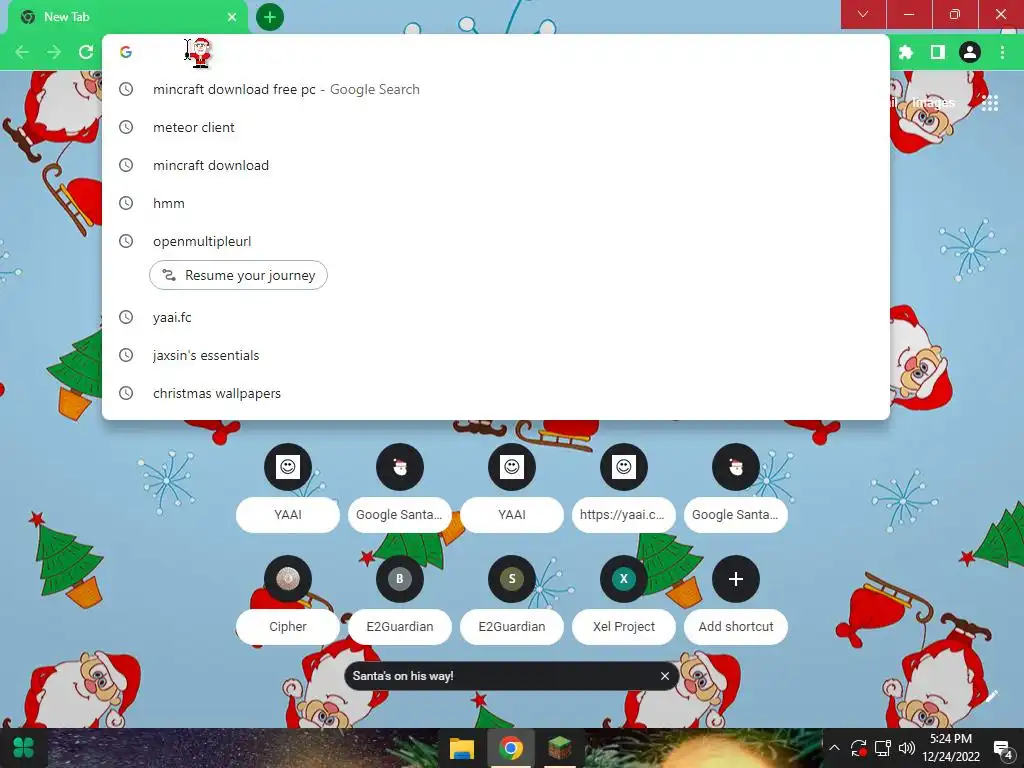This screenshot has height=768, width=1024.
Task: Select suggestion 'meteor client'
Action: [496, 127]
